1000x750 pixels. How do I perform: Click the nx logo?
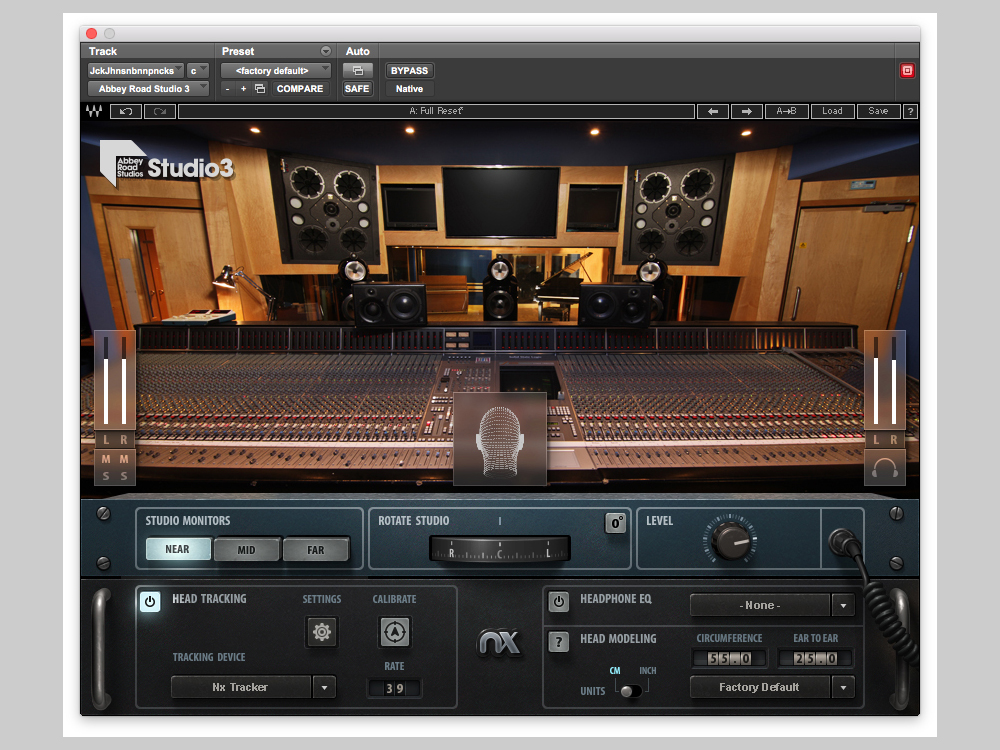(499, 642)
